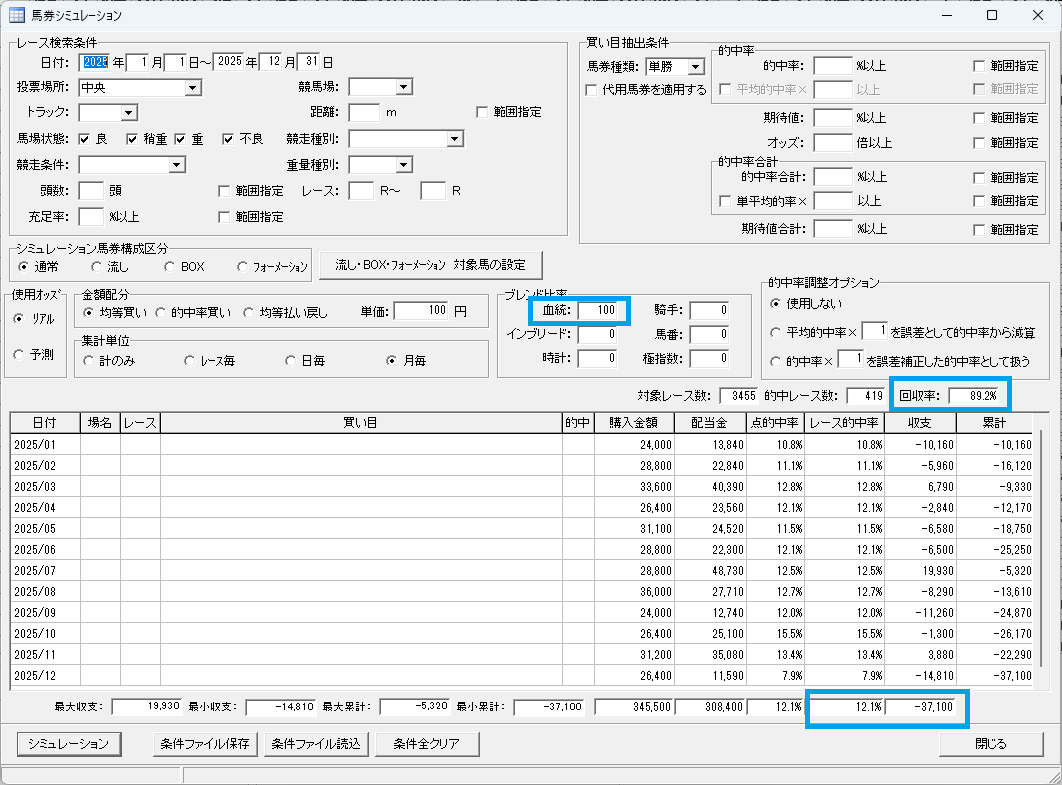Click the 騎手 blend ratio field

[x=709, y=310]
